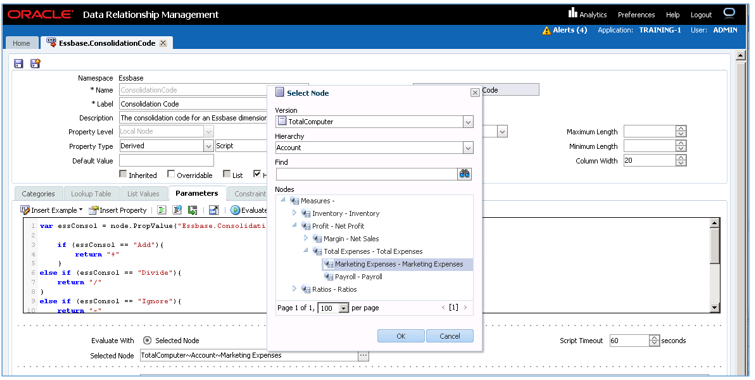Viewport: 755px width, 380px height.
Task: Click the Measures node icon
Action: click(295, 201)
